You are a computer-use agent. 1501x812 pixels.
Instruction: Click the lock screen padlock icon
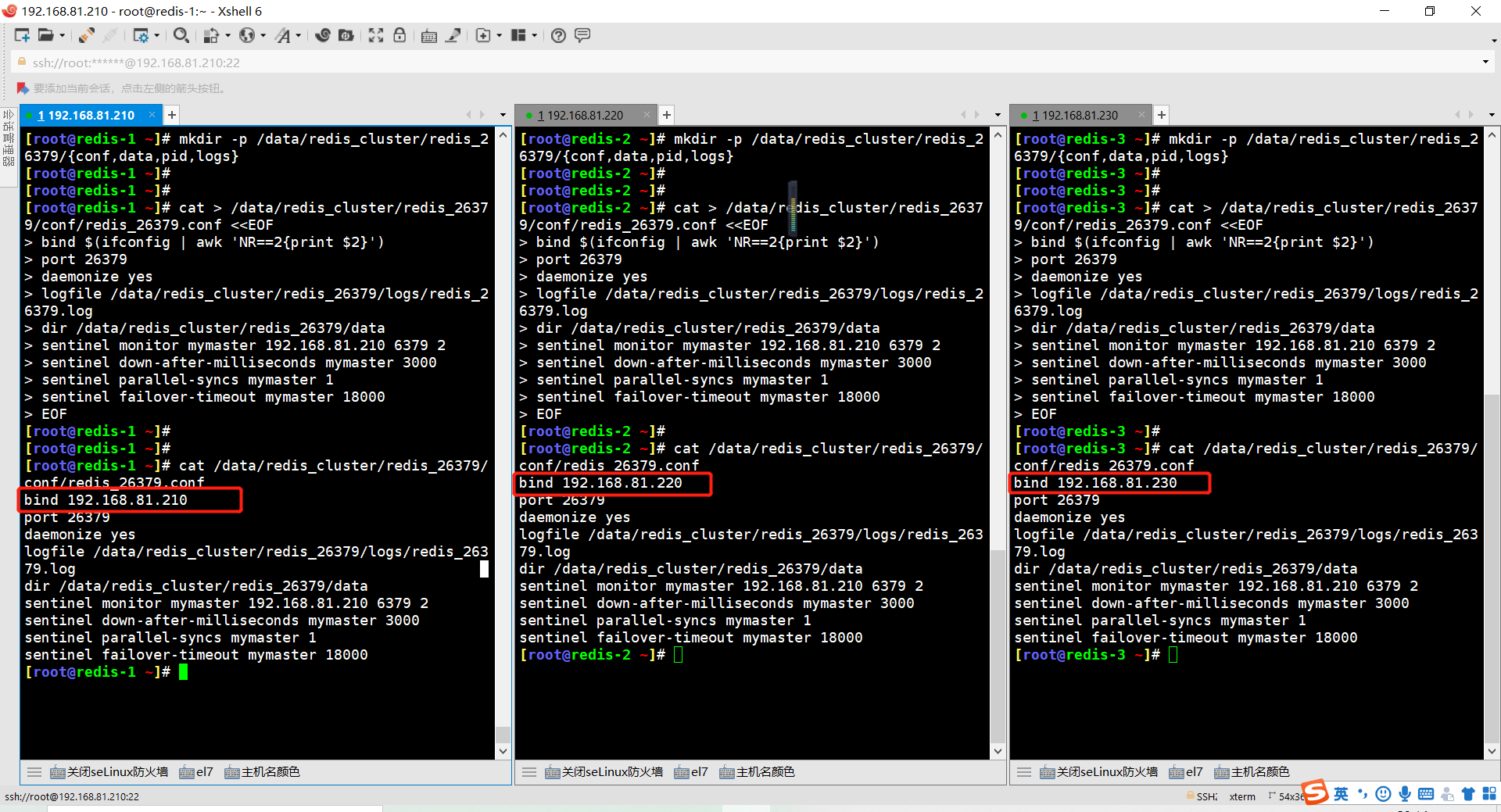399,35
